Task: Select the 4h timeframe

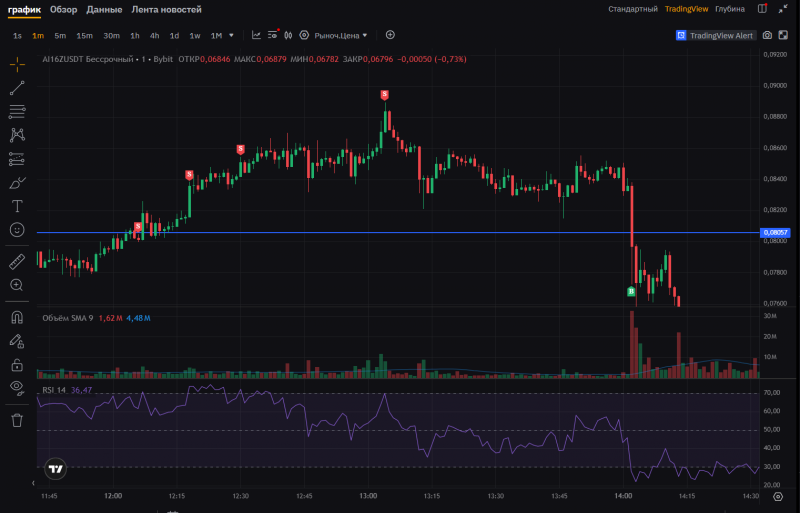Action: (154, 36)
